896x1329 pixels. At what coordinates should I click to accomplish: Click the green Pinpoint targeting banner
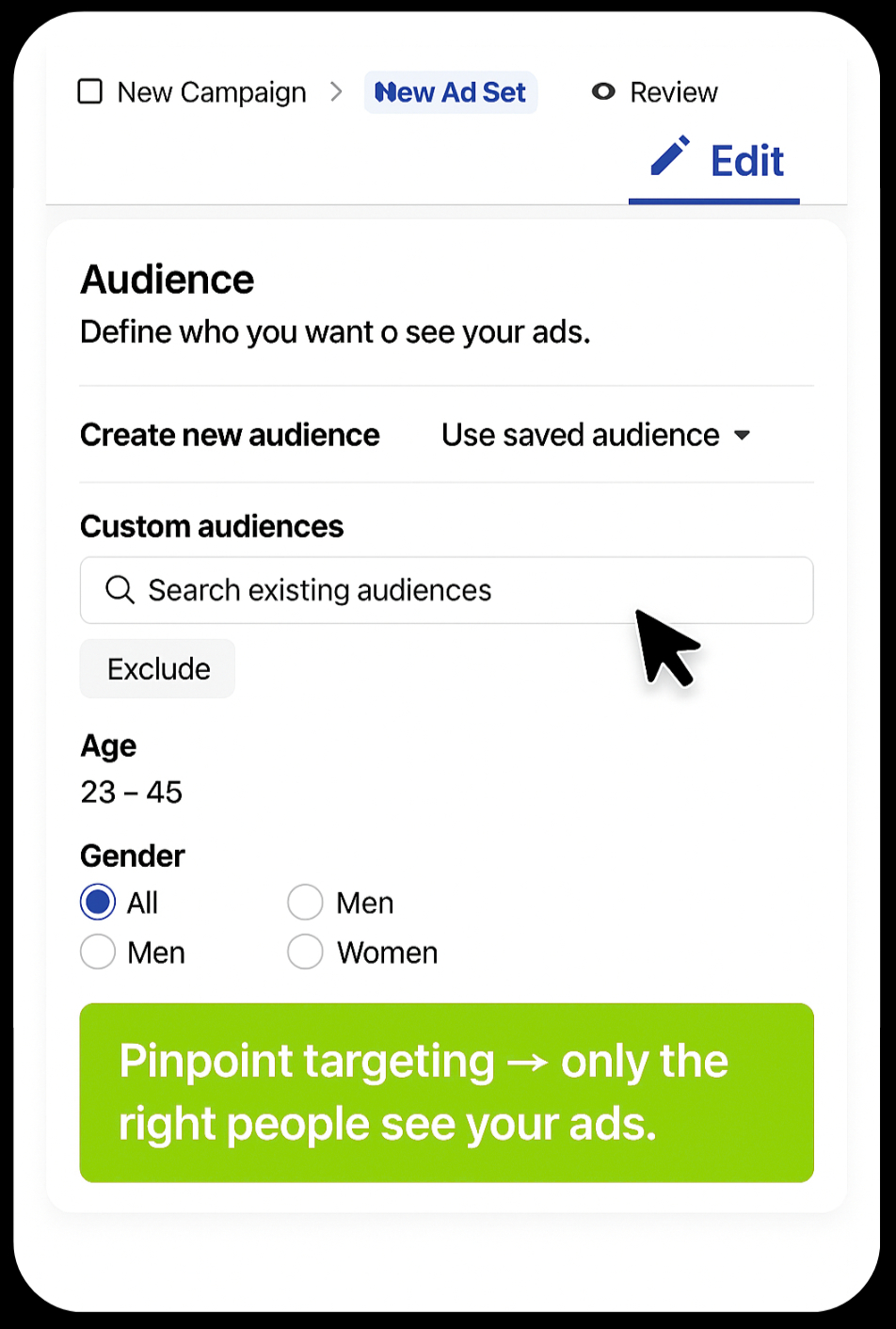pos(446,1092)
